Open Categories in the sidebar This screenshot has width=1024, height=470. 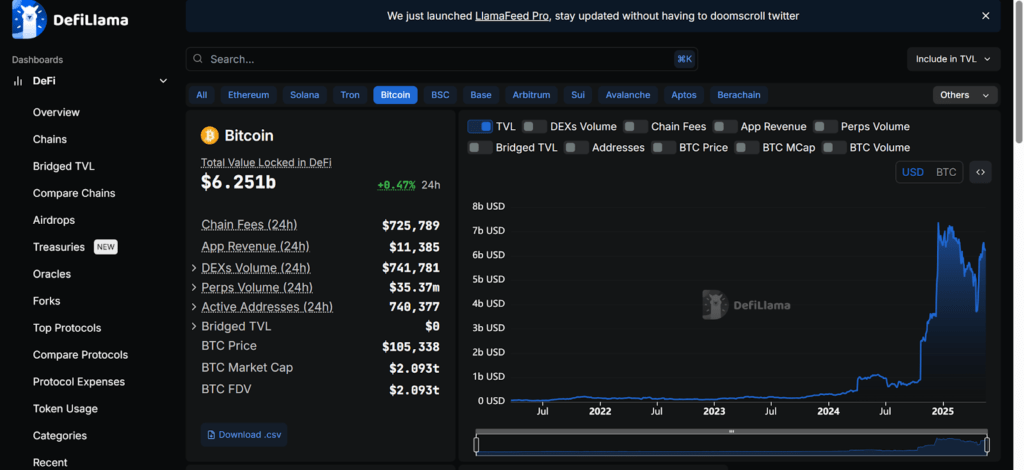(x=59, y=435)
